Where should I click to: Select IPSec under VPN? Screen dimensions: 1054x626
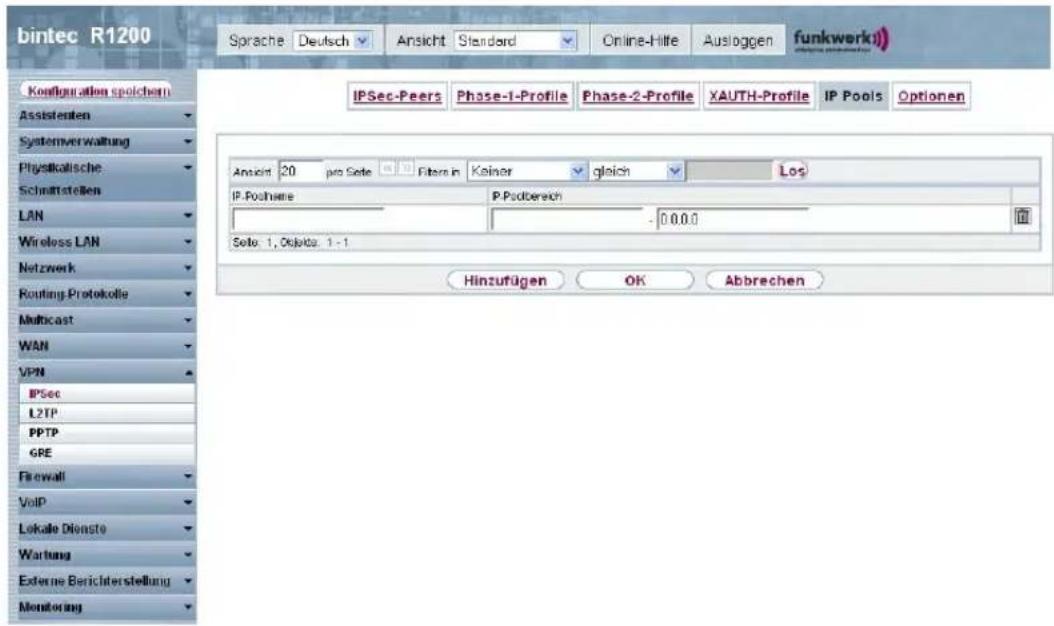pyautogui.click(x=108, y=393)
